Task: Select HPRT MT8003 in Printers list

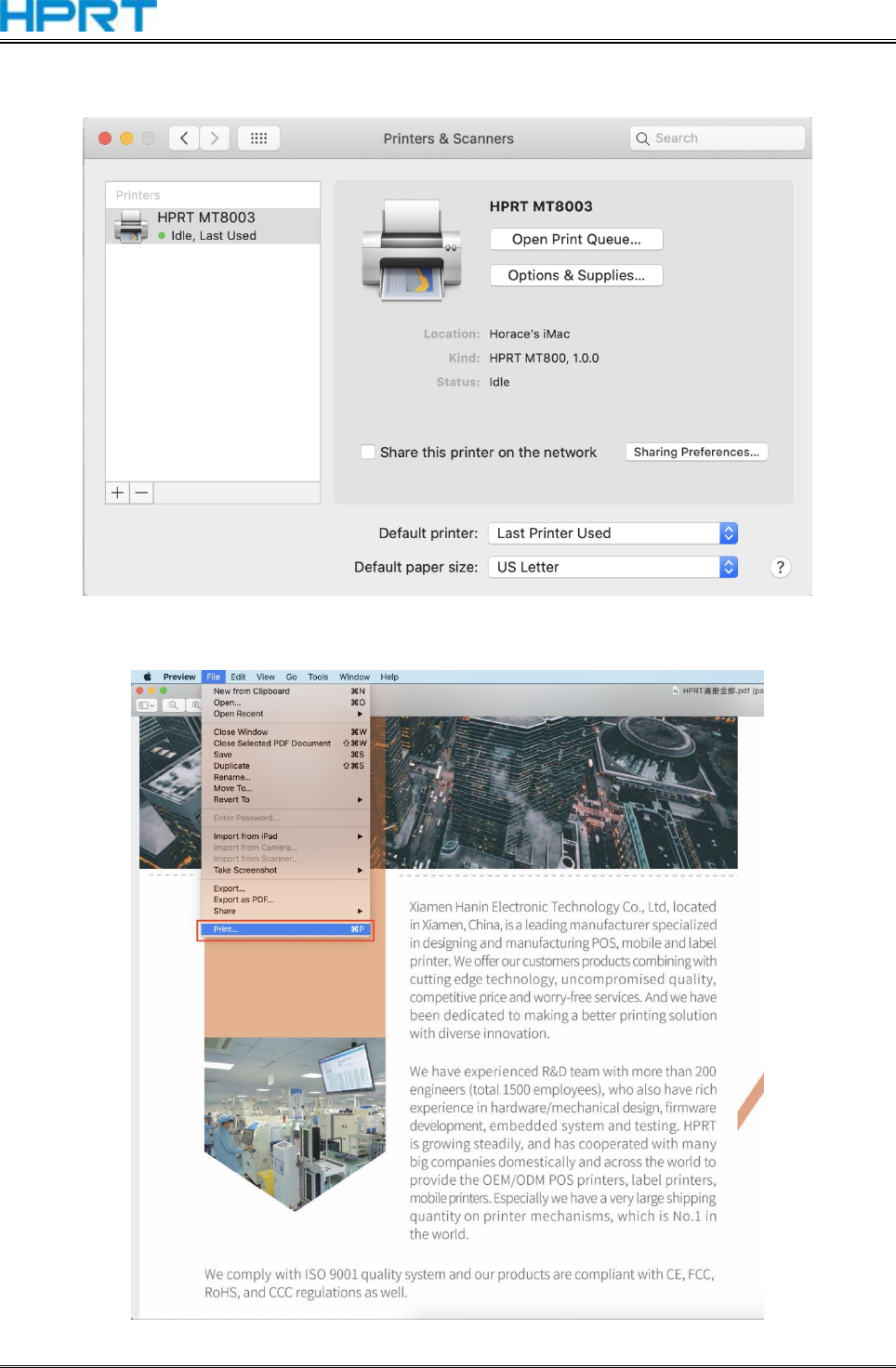Action: point(213,226)
